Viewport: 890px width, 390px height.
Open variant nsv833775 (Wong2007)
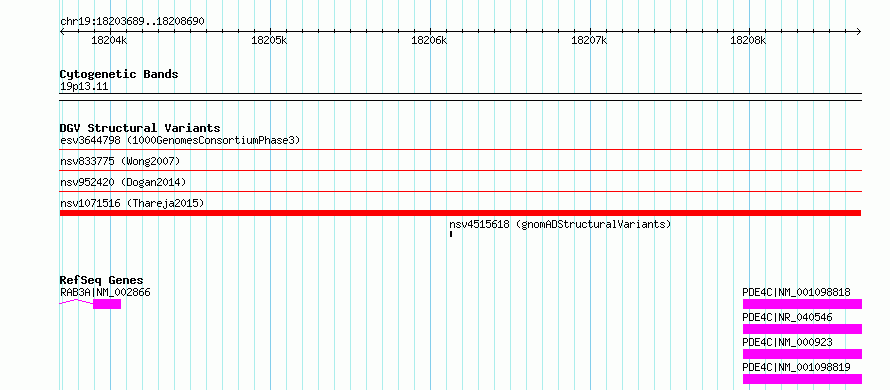(x=120, y=162)
